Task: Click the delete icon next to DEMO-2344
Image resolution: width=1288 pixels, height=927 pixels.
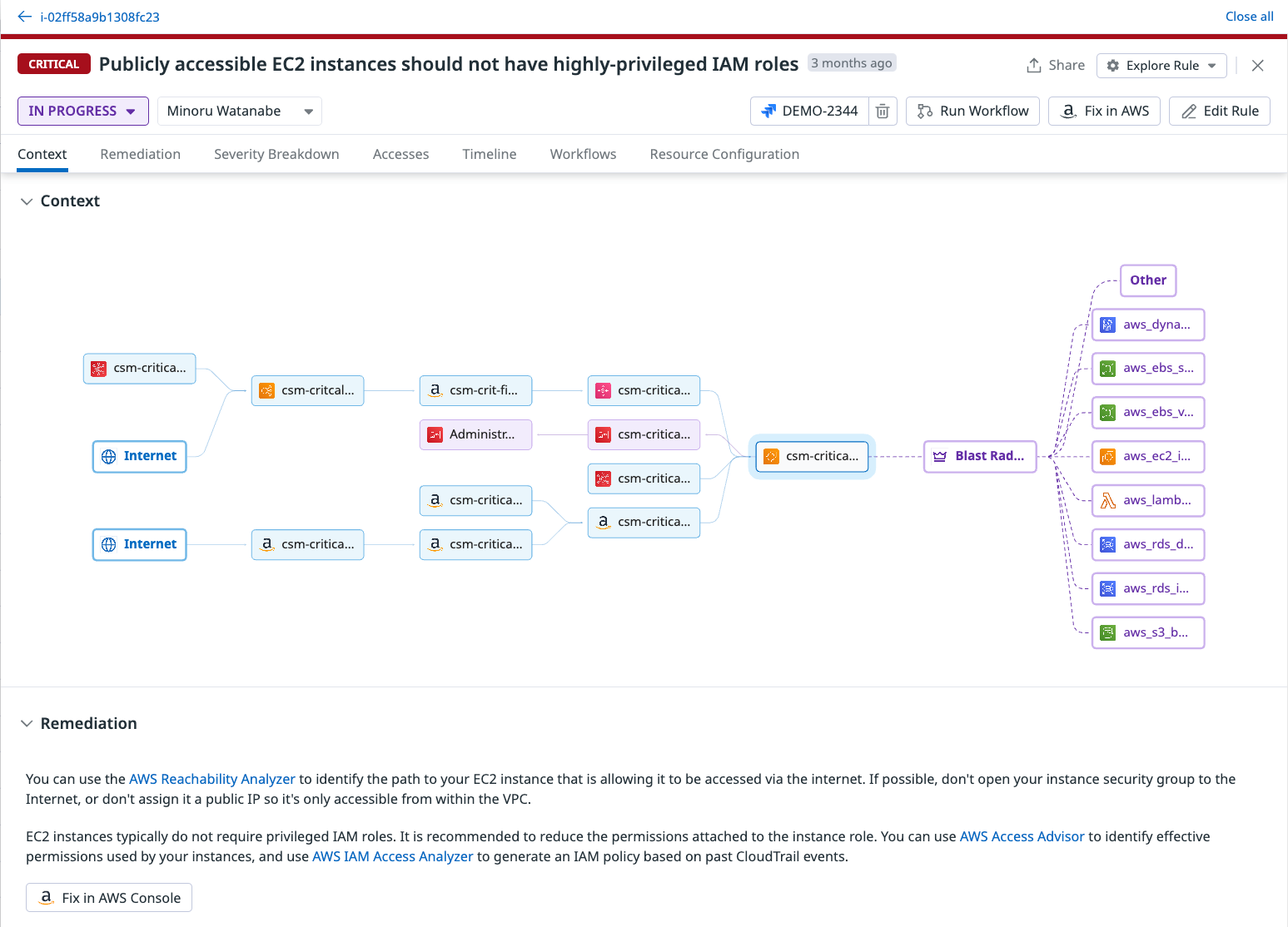Action: tap(883, 111)
